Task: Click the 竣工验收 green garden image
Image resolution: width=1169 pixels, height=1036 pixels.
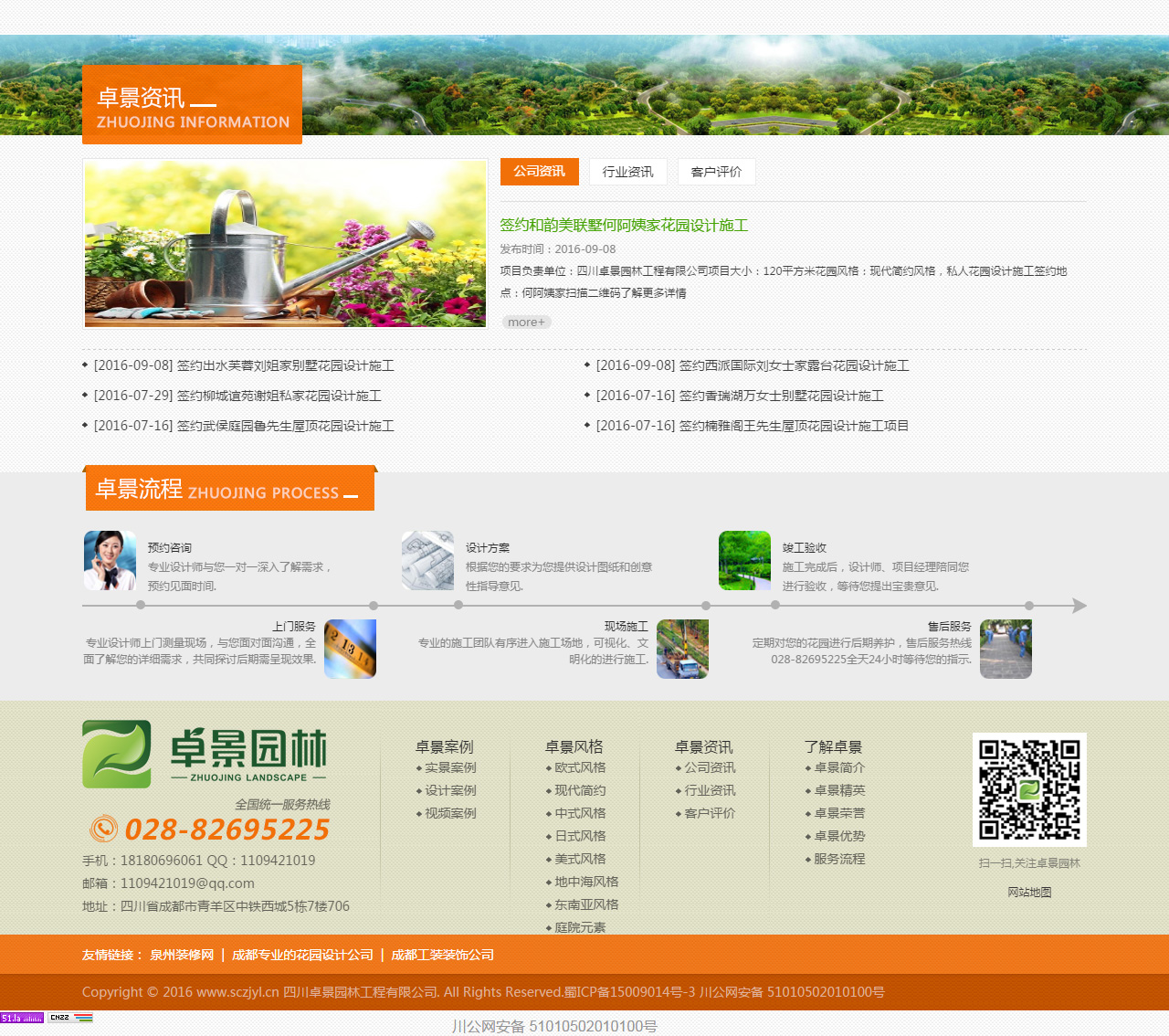Action: point(744,560)
